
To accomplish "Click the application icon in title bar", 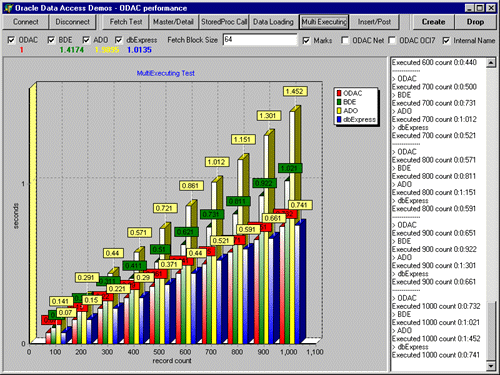I will tap(9, 8).
